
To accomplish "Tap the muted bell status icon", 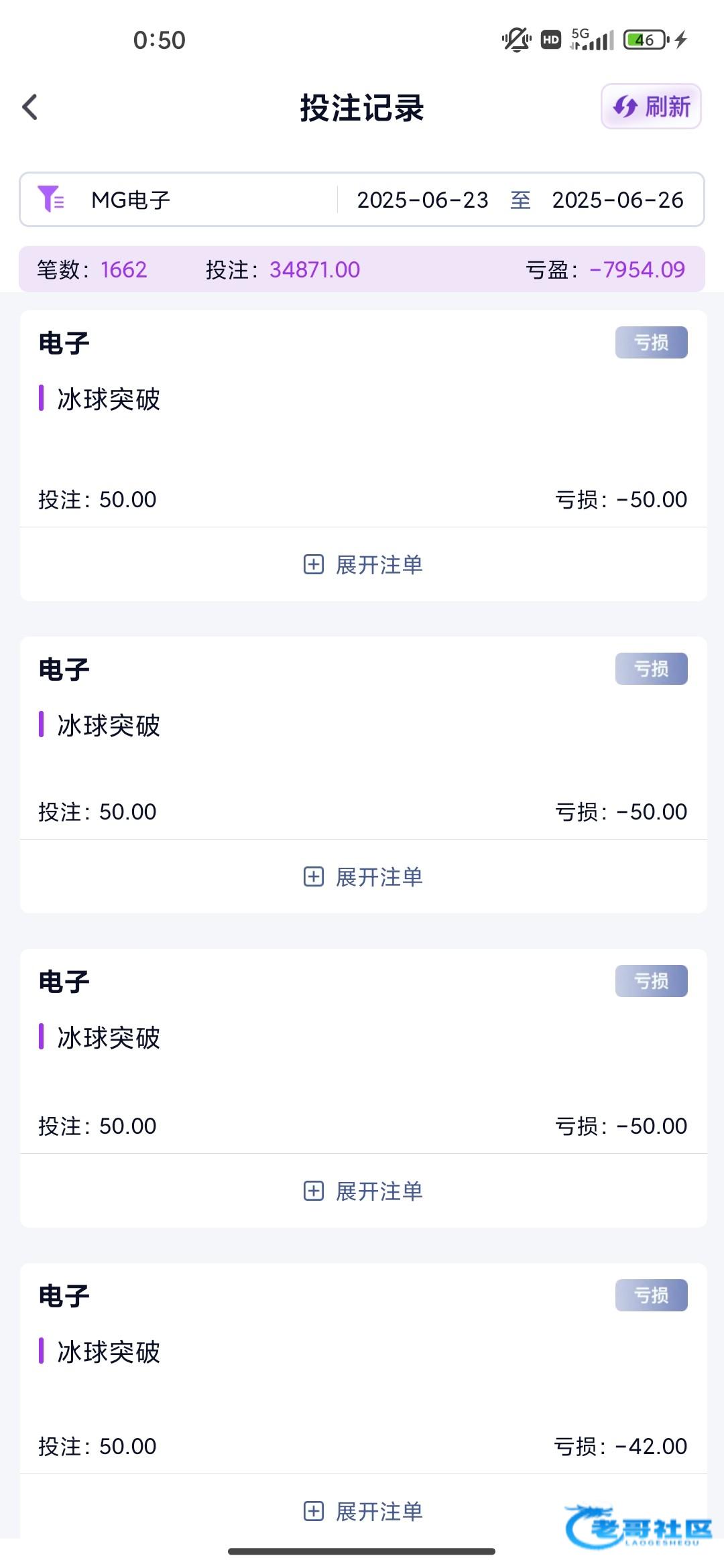I will pos(516,40).
